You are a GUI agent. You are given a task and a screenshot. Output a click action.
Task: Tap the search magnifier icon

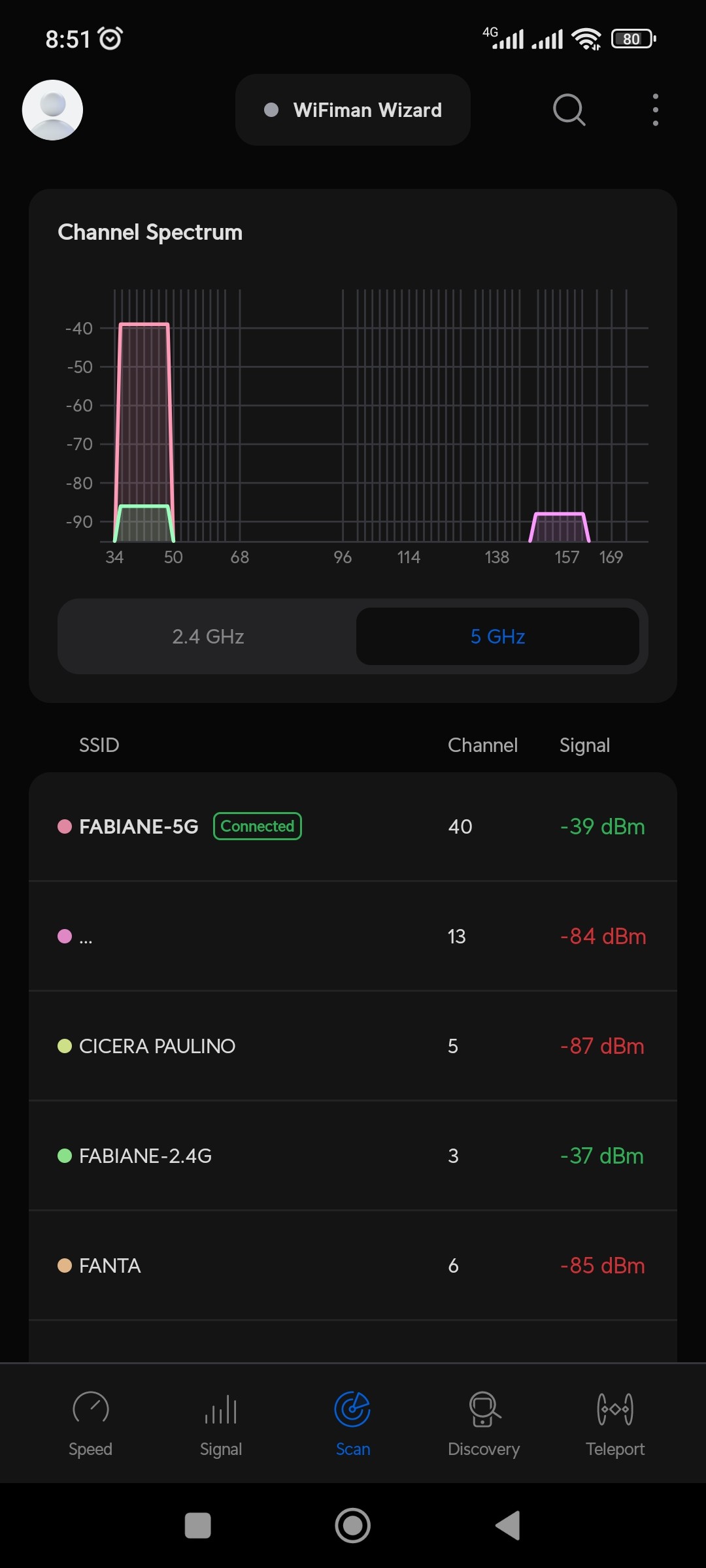coord(569,110)
